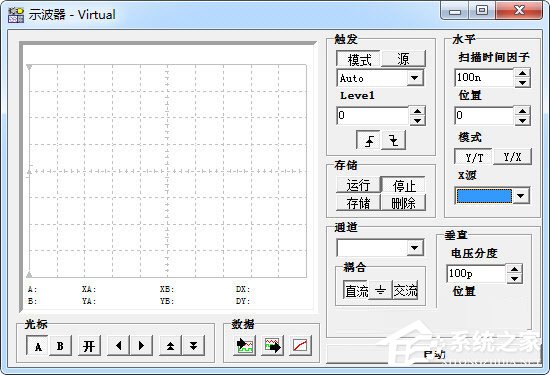Screen dimensions: 550x375
Task: Click the export waveform data icon
Action: [x=273, y=346]
